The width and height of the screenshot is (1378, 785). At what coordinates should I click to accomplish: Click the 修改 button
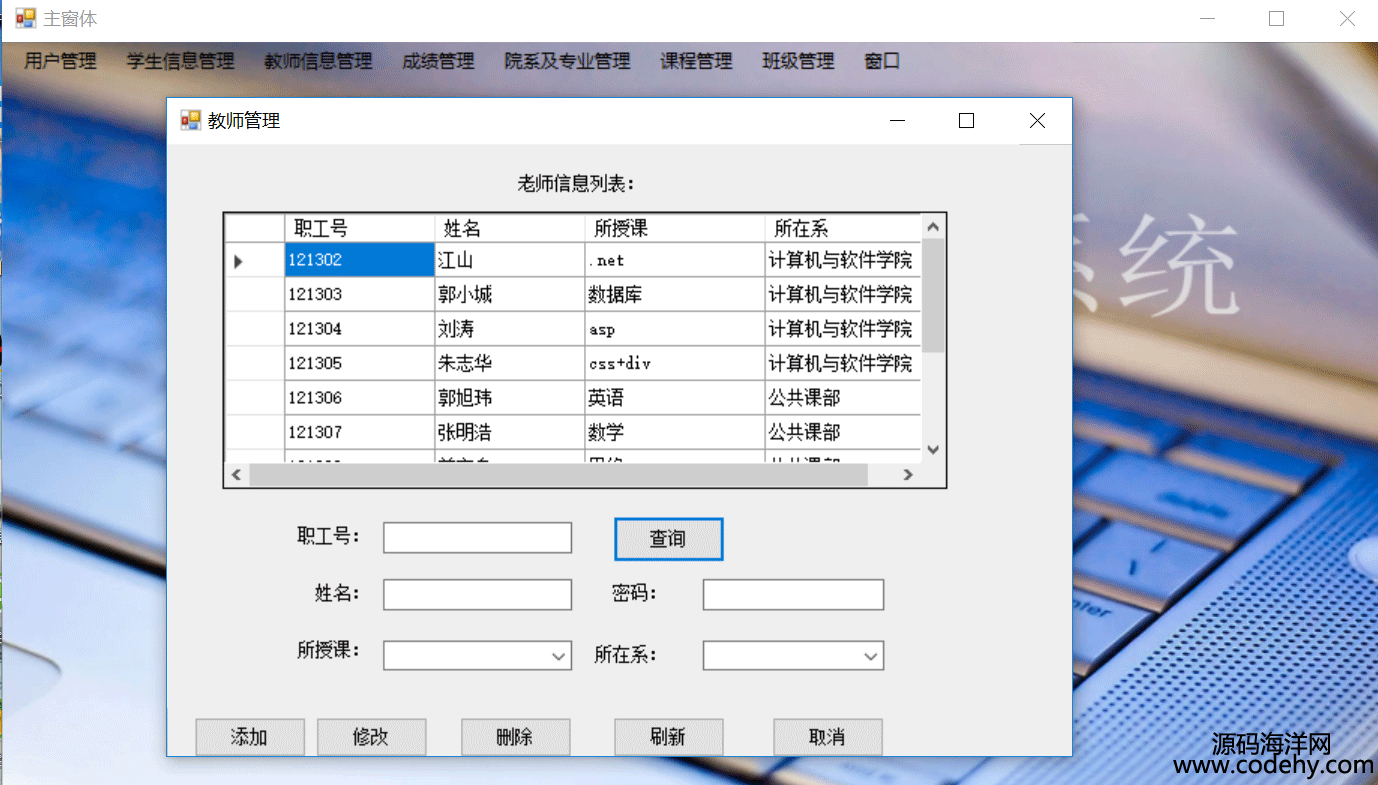pos(371,737)
